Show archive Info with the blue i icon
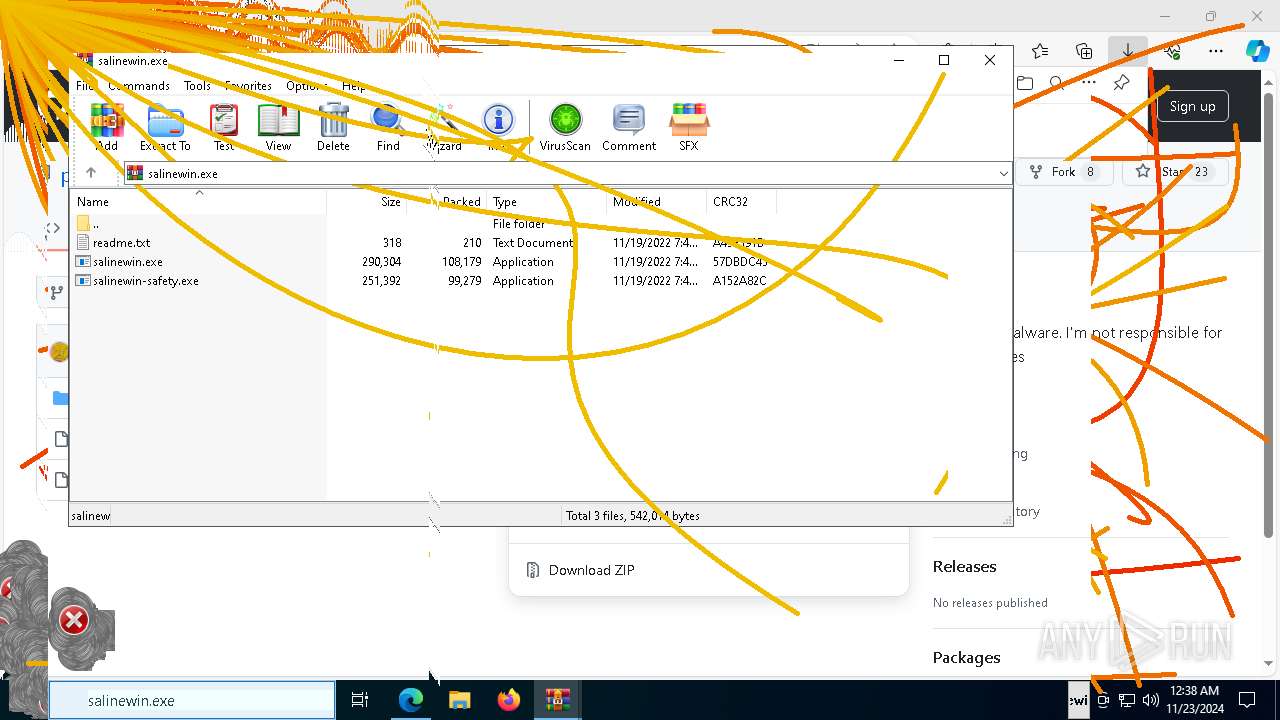The width and height of the screenshot is (1280, 720). [498, 127]
